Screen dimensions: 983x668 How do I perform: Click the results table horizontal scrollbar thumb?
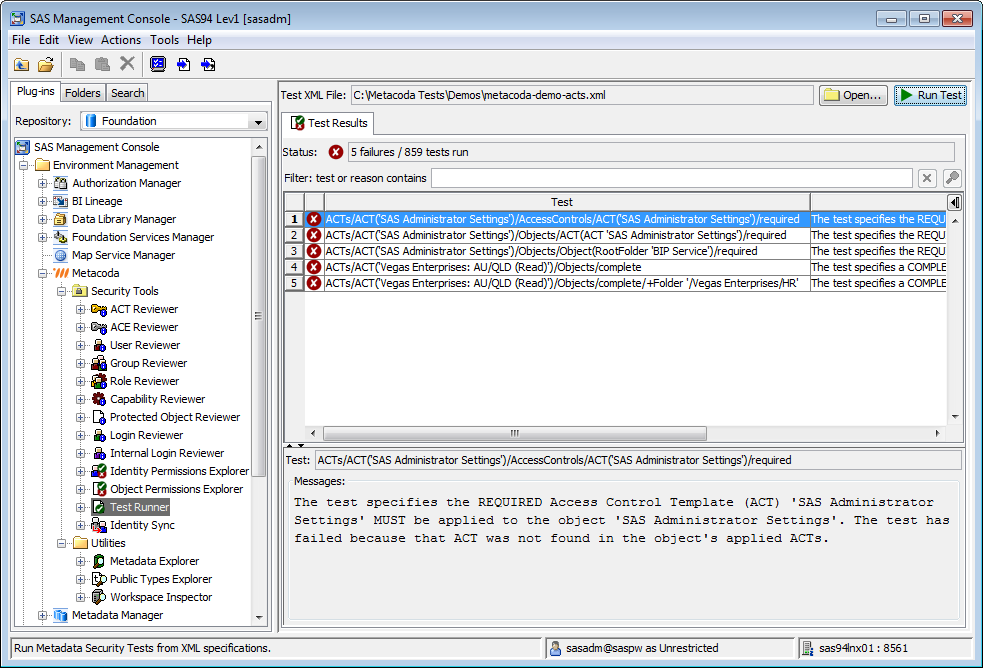515,434
